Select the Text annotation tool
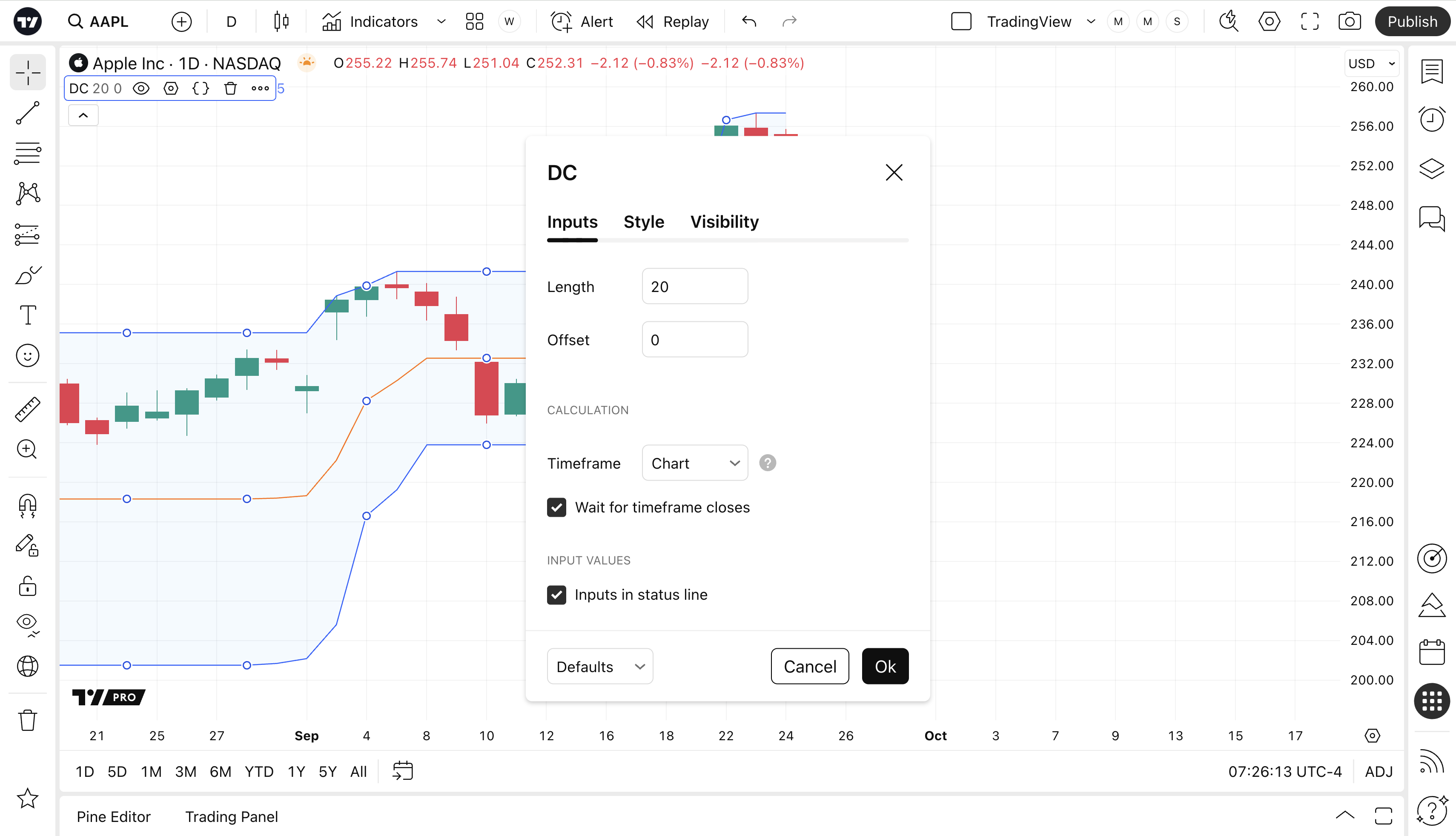This screenshot has width=1456, height=836. point(28,315)
